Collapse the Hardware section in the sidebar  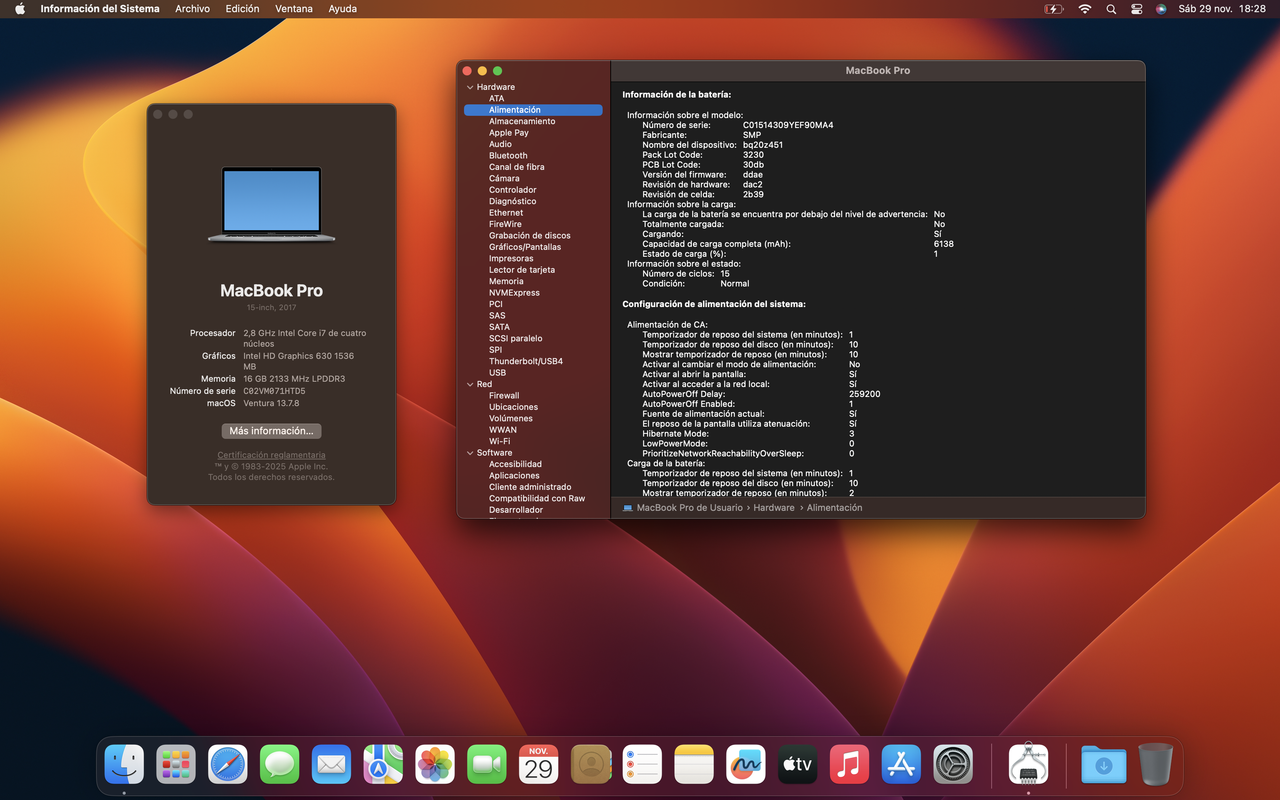[x=469, y=87]
